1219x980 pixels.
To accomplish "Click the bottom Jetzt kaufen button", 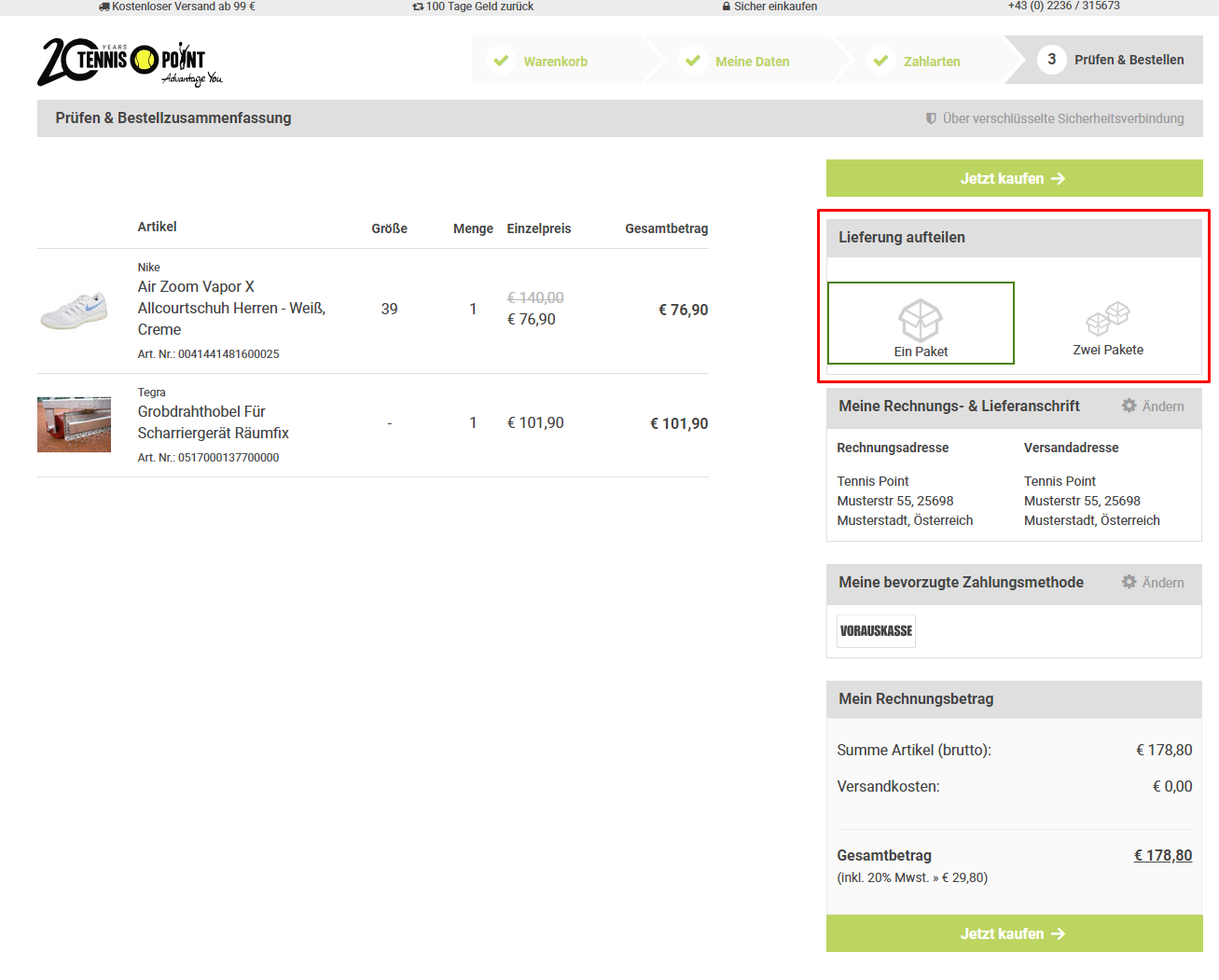I will pyautogui.click(x=1015, y=933).
